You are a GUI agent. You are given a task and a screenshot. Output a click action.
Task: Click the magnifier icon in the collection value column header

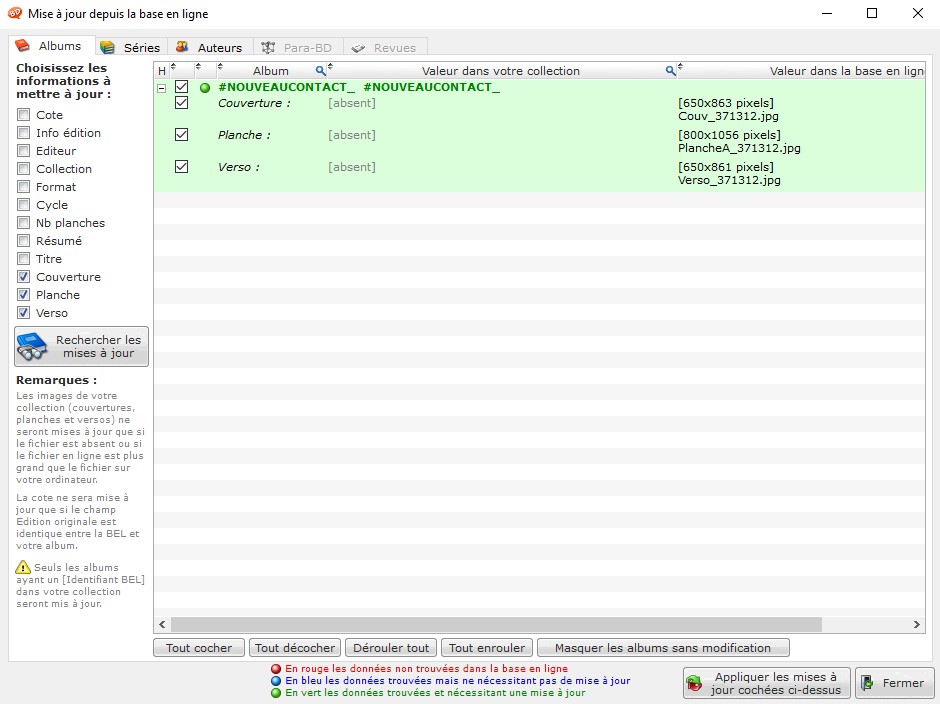tap(671, 71)
